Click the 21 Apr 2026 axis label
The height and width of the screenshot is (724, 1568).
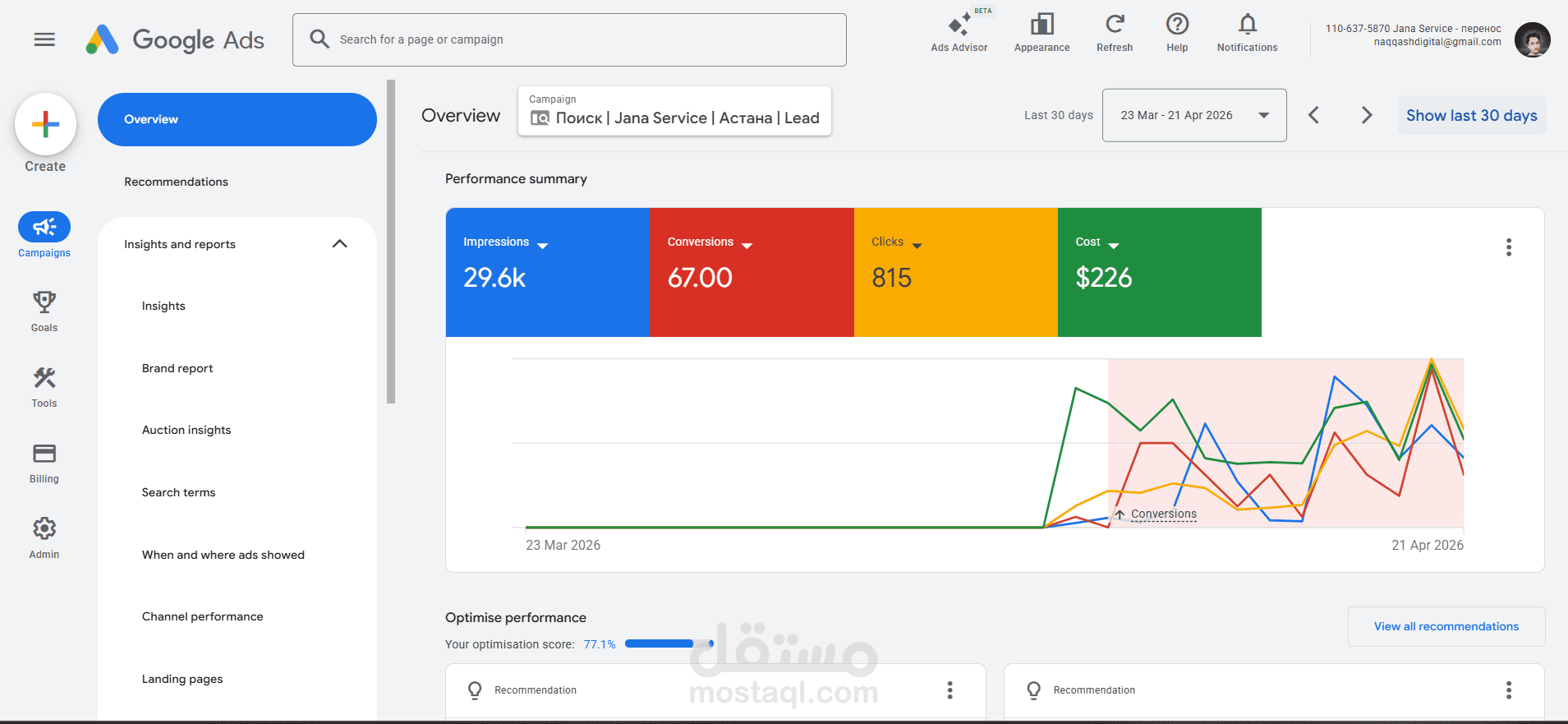click(x=1428, y=545)
